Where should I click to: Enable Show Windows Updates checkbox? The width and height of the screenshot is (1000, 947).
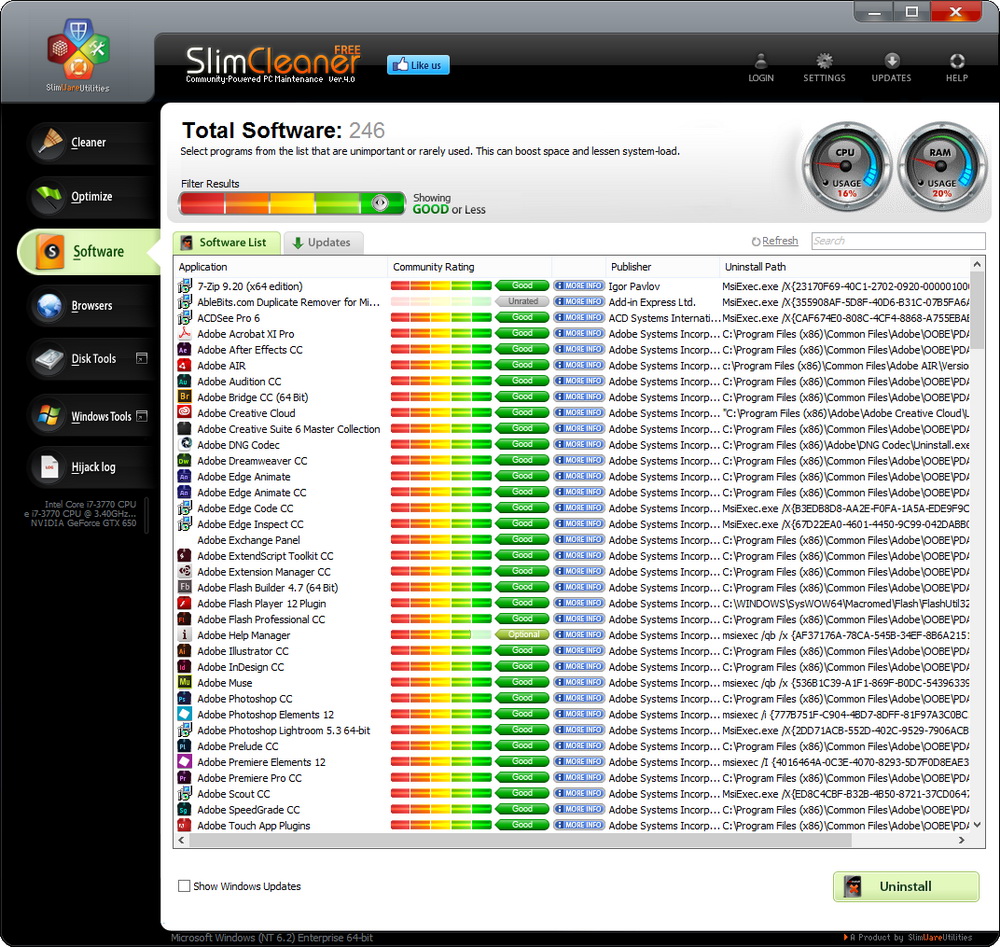pos(184,886)
